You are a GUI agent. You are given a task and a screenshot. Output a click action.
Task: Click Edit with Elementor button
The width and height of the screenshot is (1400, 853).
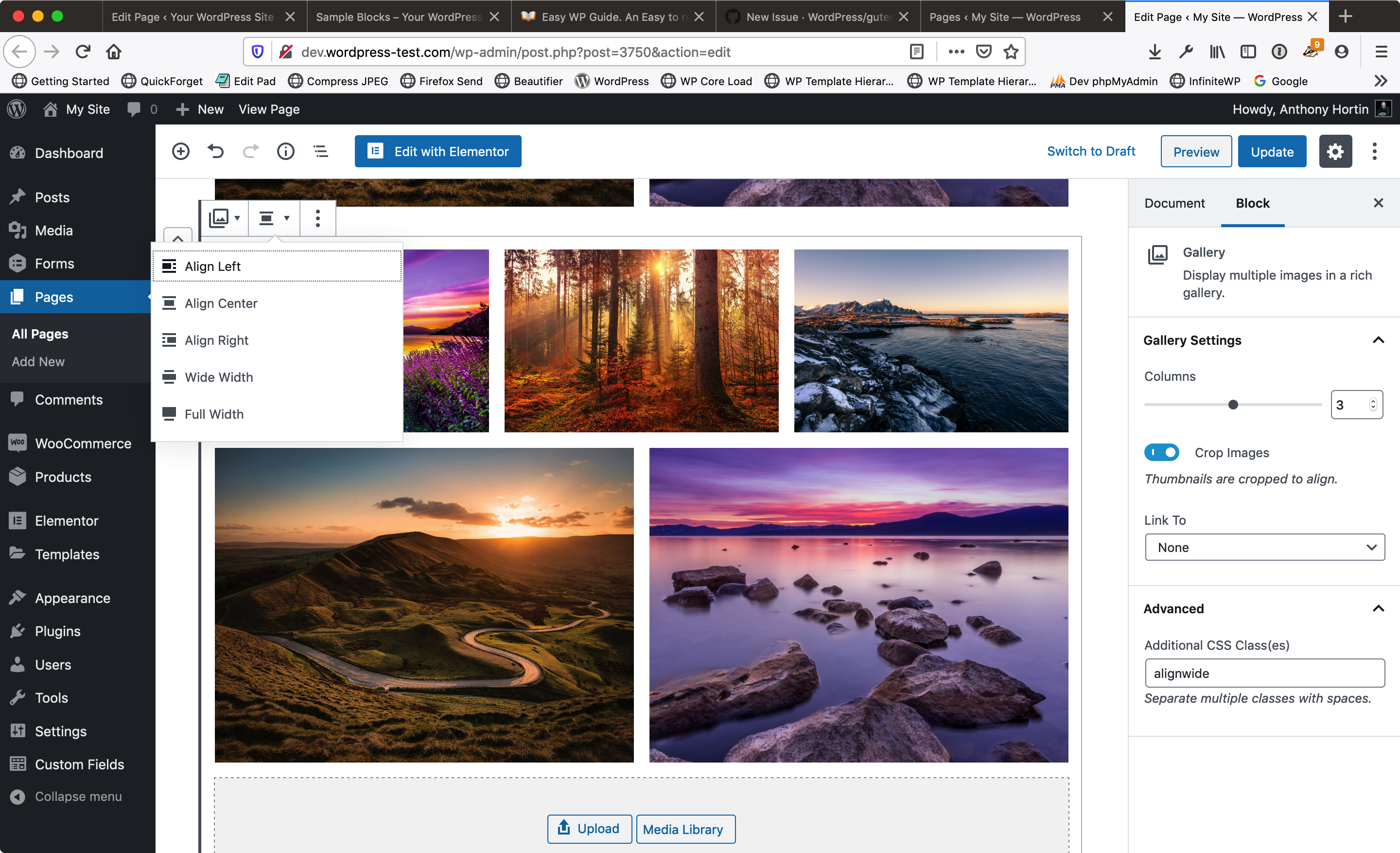tap(438, 151)
